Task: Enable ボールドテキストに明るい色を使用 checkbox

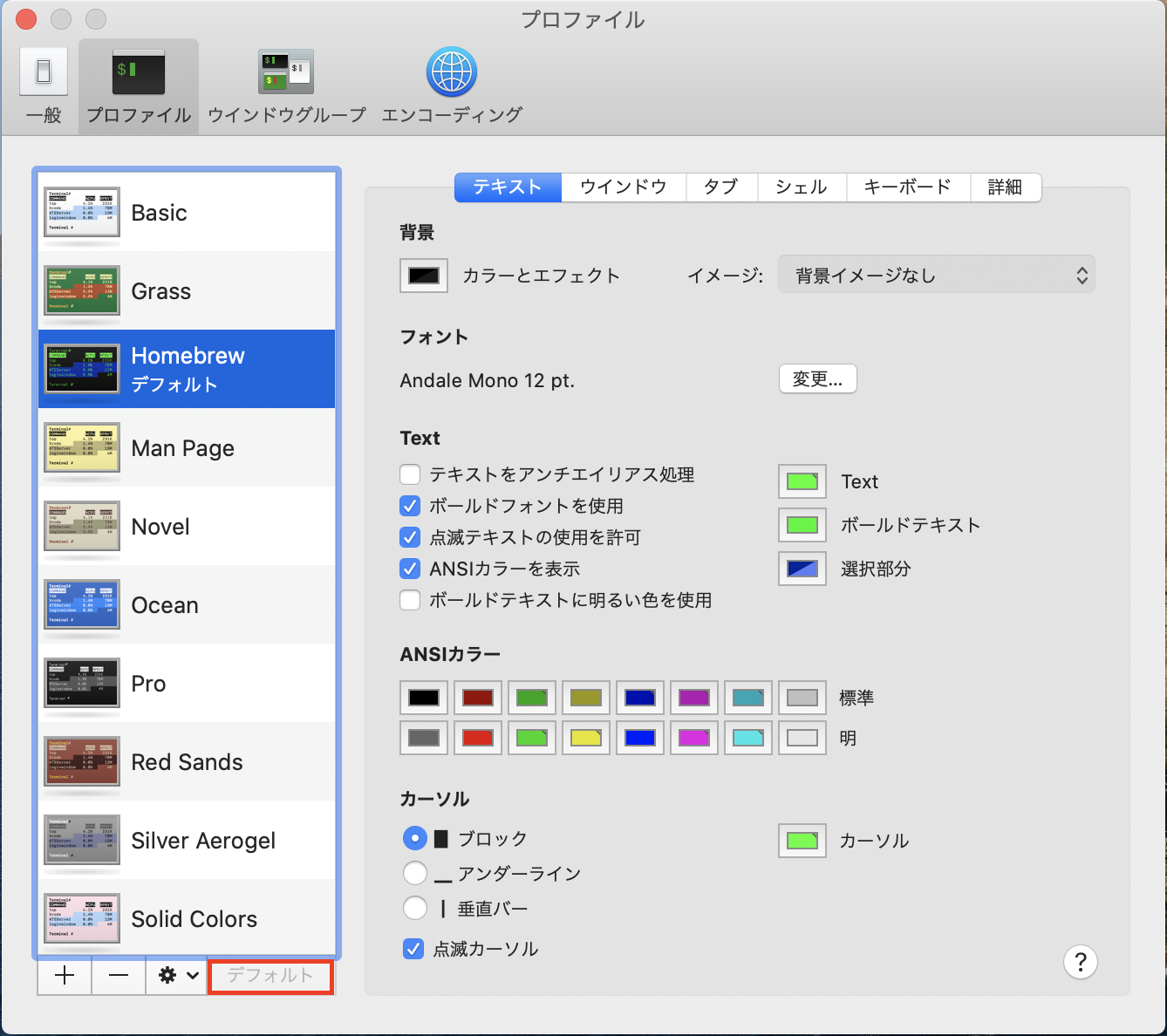Action: 410,600
